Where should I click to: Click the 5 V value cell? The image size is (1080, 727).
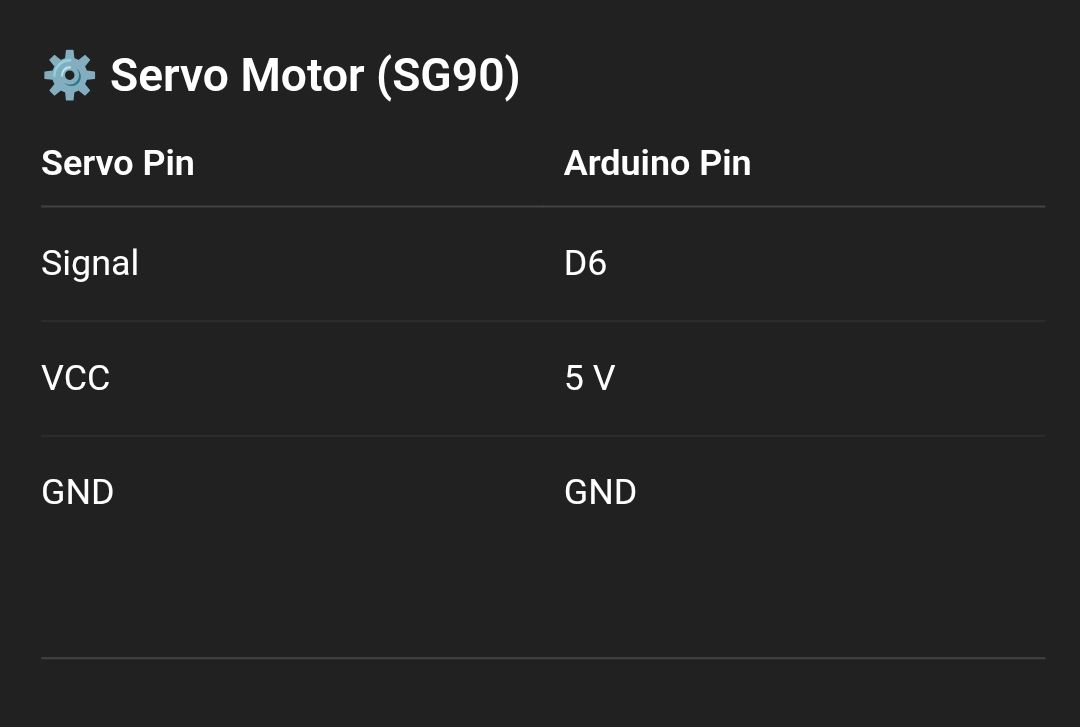(589, 378)
